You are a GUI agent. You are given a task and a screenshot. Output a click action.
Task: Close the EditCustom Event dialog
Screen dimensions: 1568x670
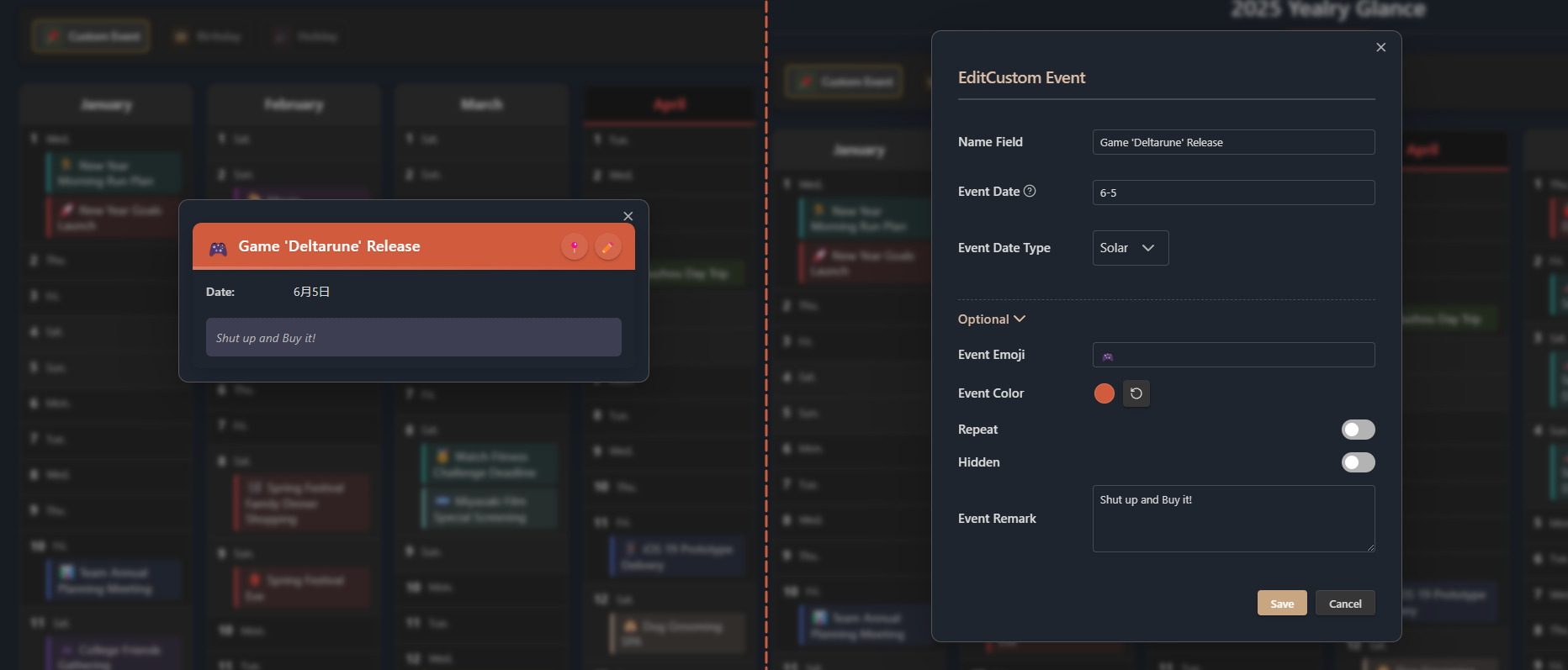pyautogui.click(x=1380, y=47)
